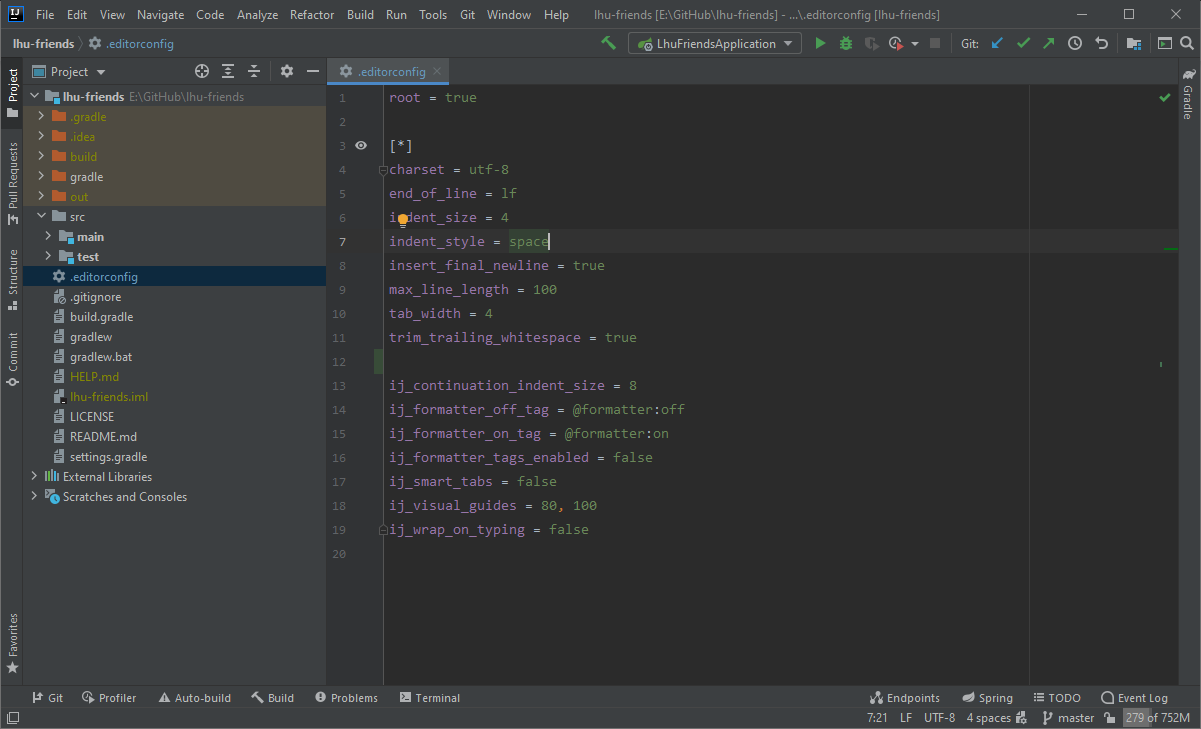This screenshot has height=729, width=1201.
Task: Start debugging with the bug icon
Action: coord(846,44)
